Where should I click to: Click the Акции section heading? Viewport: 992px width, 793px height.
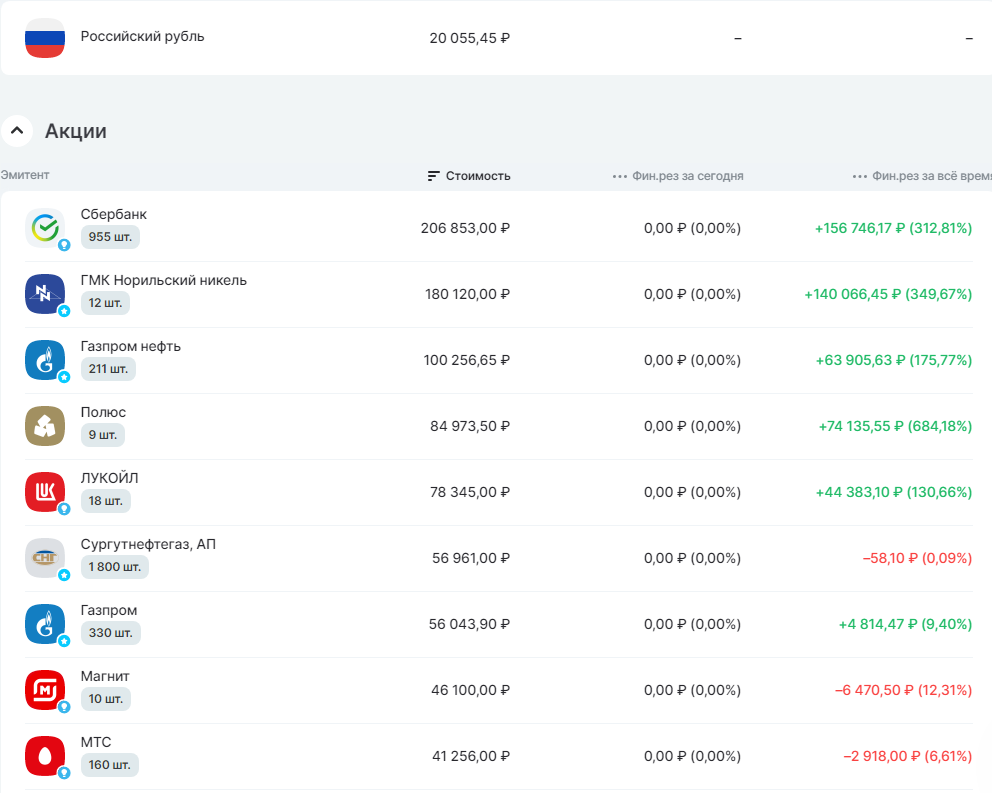point(75,131)
